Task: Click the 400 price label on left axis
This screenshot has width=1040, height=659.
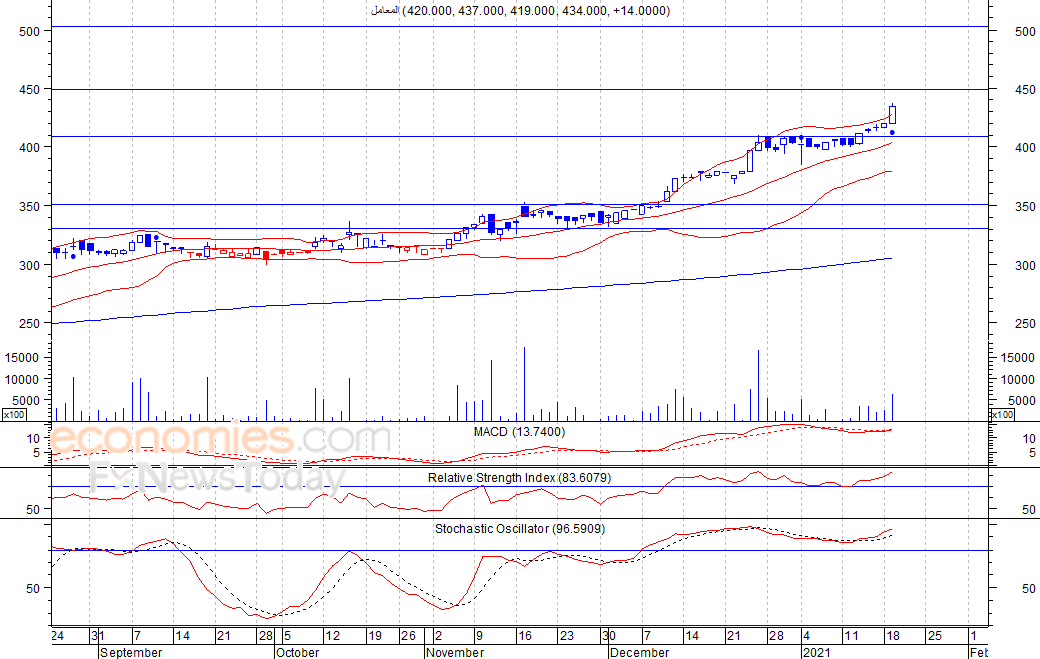Action: 30,147
